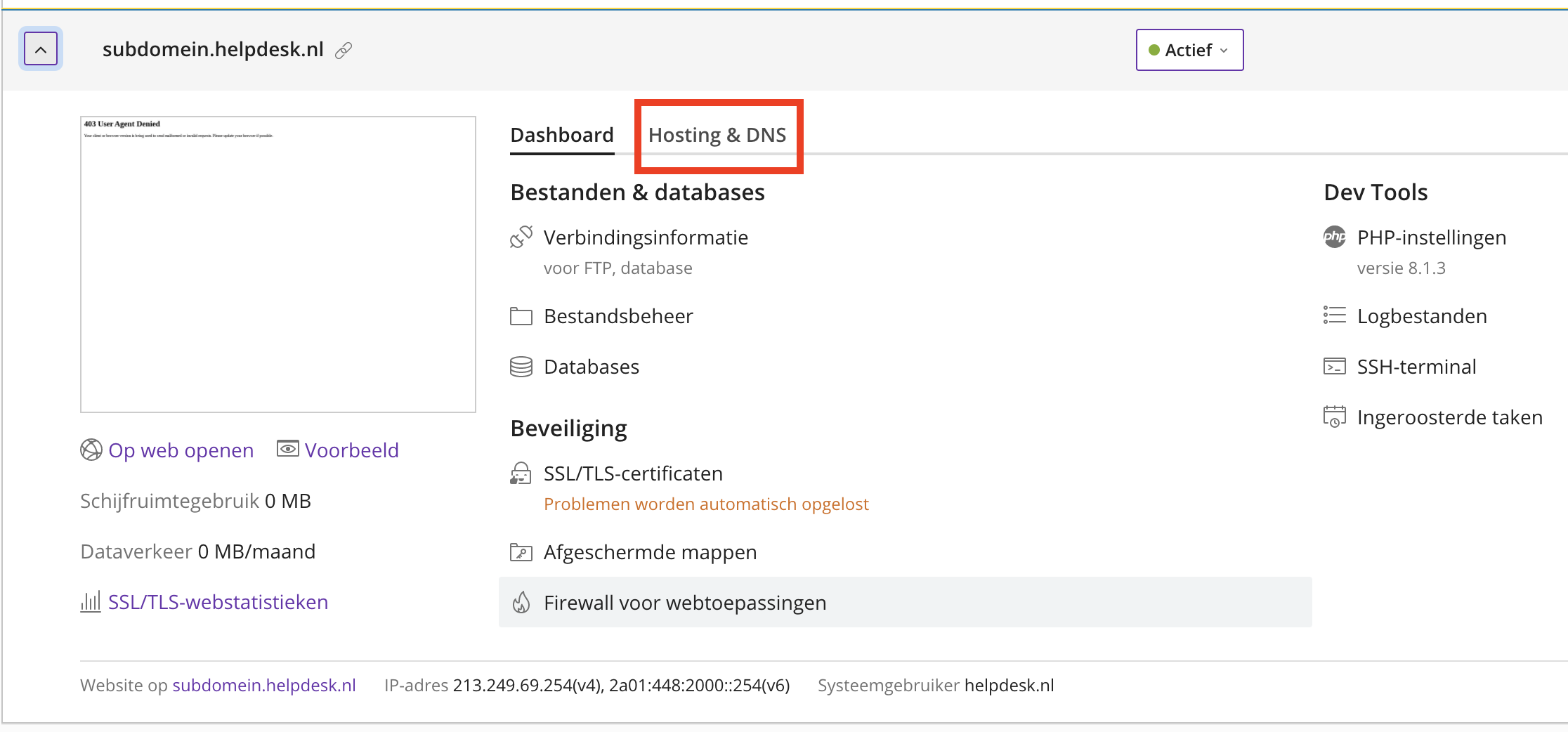Open Afgeschermde mappen
This screenshot has width=1568, height=732.
click(650, 552)
